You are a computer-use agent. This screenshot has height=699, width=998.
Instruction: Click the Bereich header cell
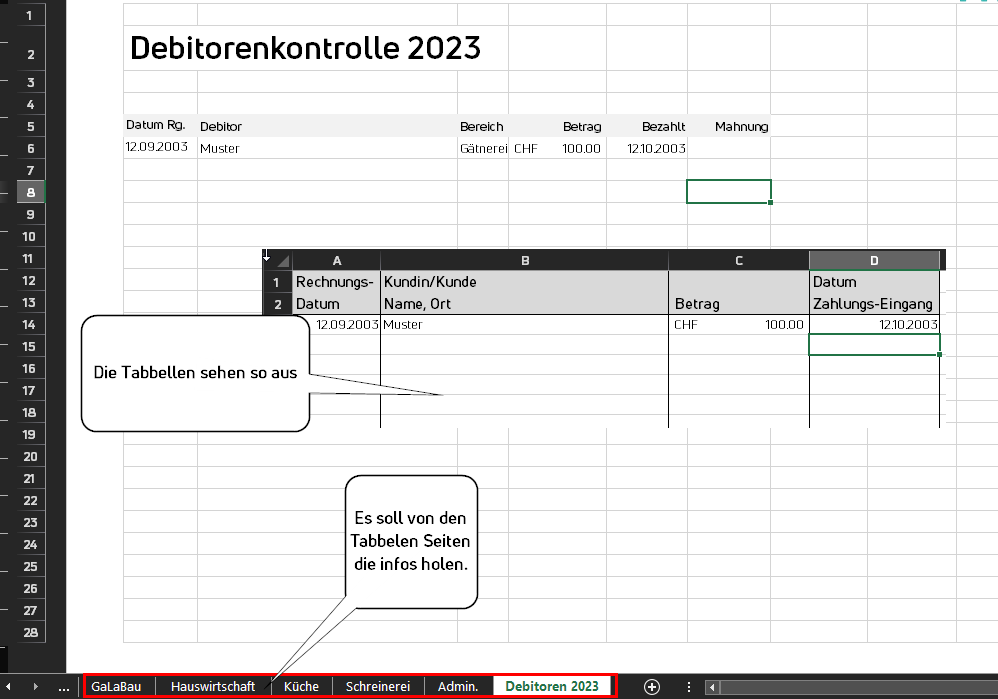[x=482, y=126]
